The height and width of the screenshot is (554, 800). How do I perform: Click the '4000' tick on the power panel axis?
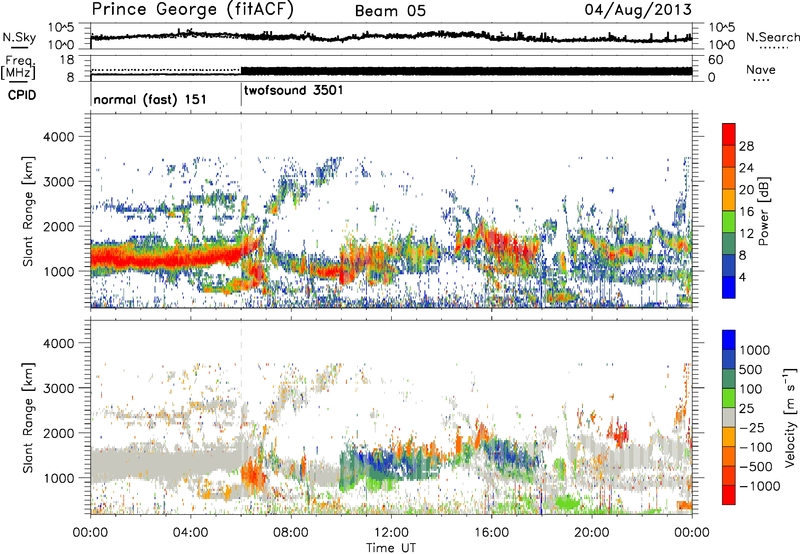[58, 137]
